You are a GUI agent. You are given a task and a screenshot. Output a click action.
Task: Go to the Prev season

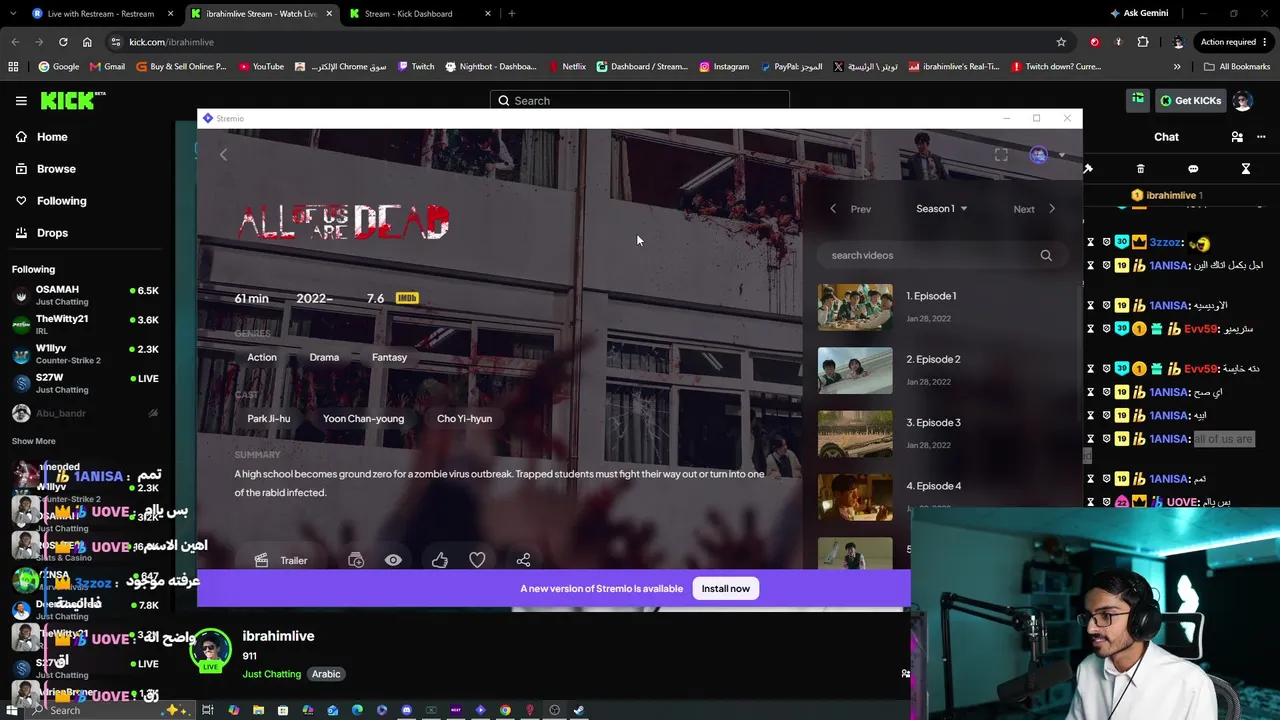pyautogui.click(x=851, y=209)
